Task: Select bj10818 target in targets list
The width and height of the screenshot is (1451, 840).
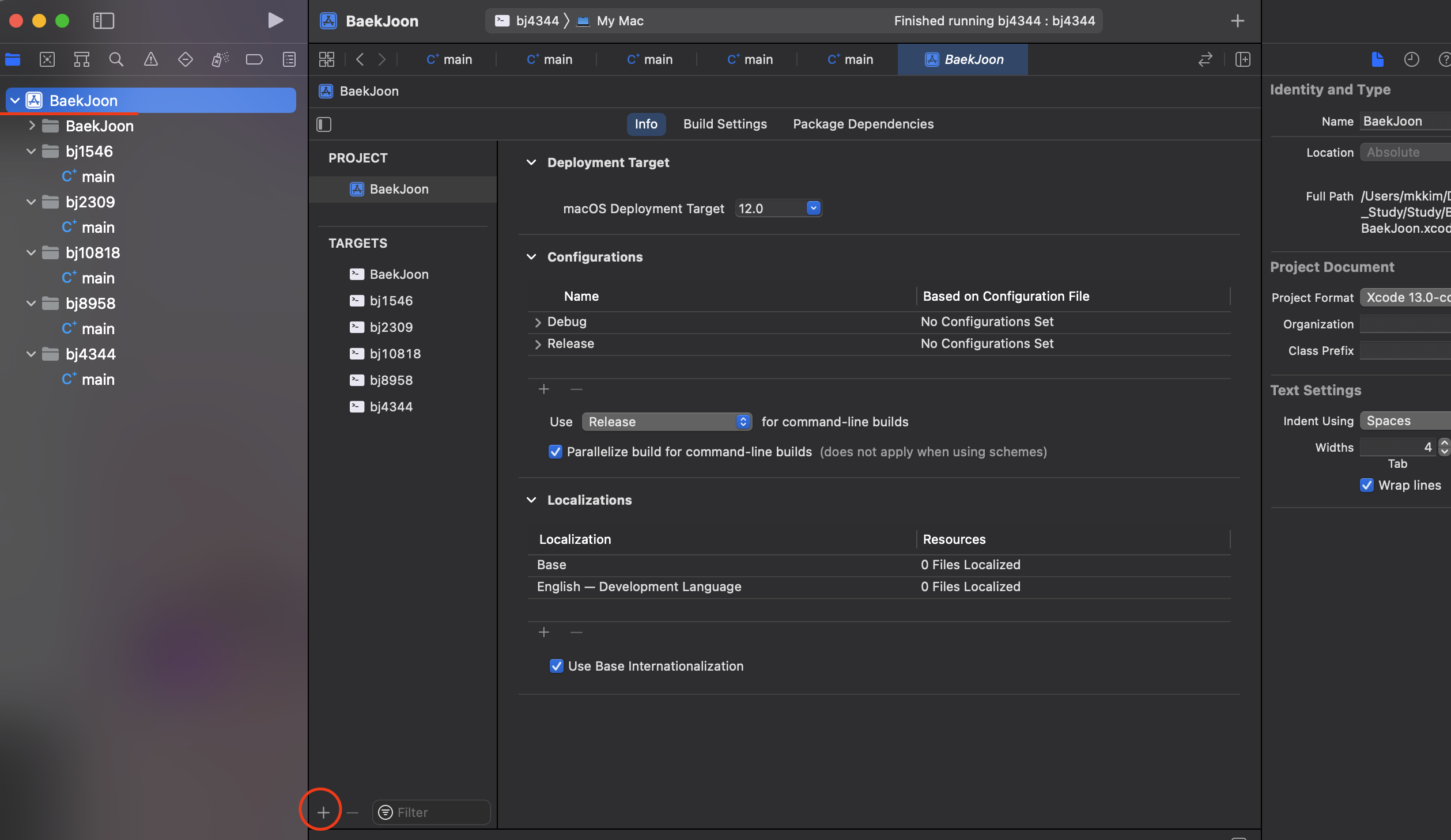Action: pyautogui.click(x=395, y=354)
